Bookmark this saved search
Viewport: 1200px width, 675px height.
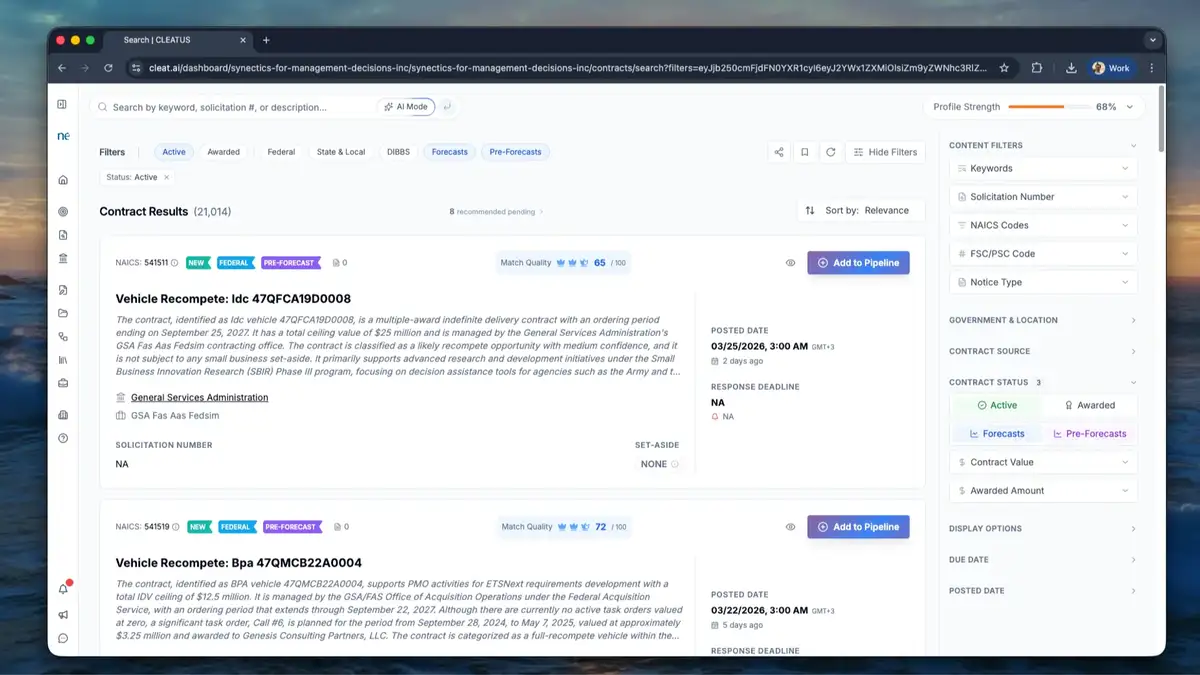point(804,152)
